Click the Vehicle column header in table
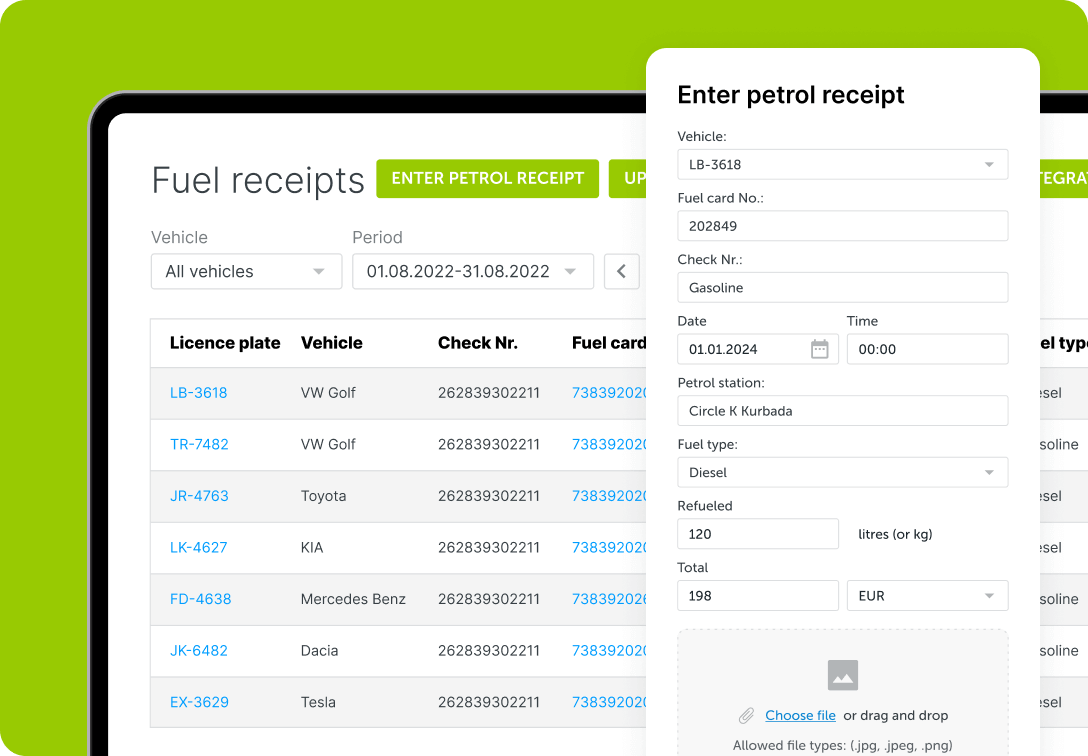The image size is (1088, 756). click(332, 343)
